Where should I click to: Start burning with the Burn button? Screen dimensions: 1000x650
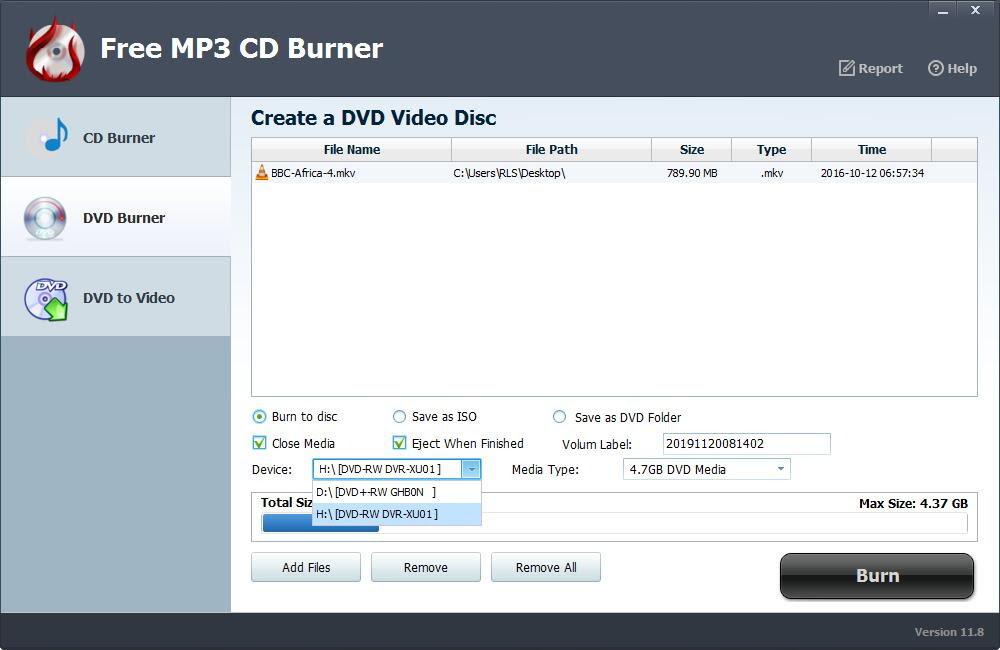point(877,575)
